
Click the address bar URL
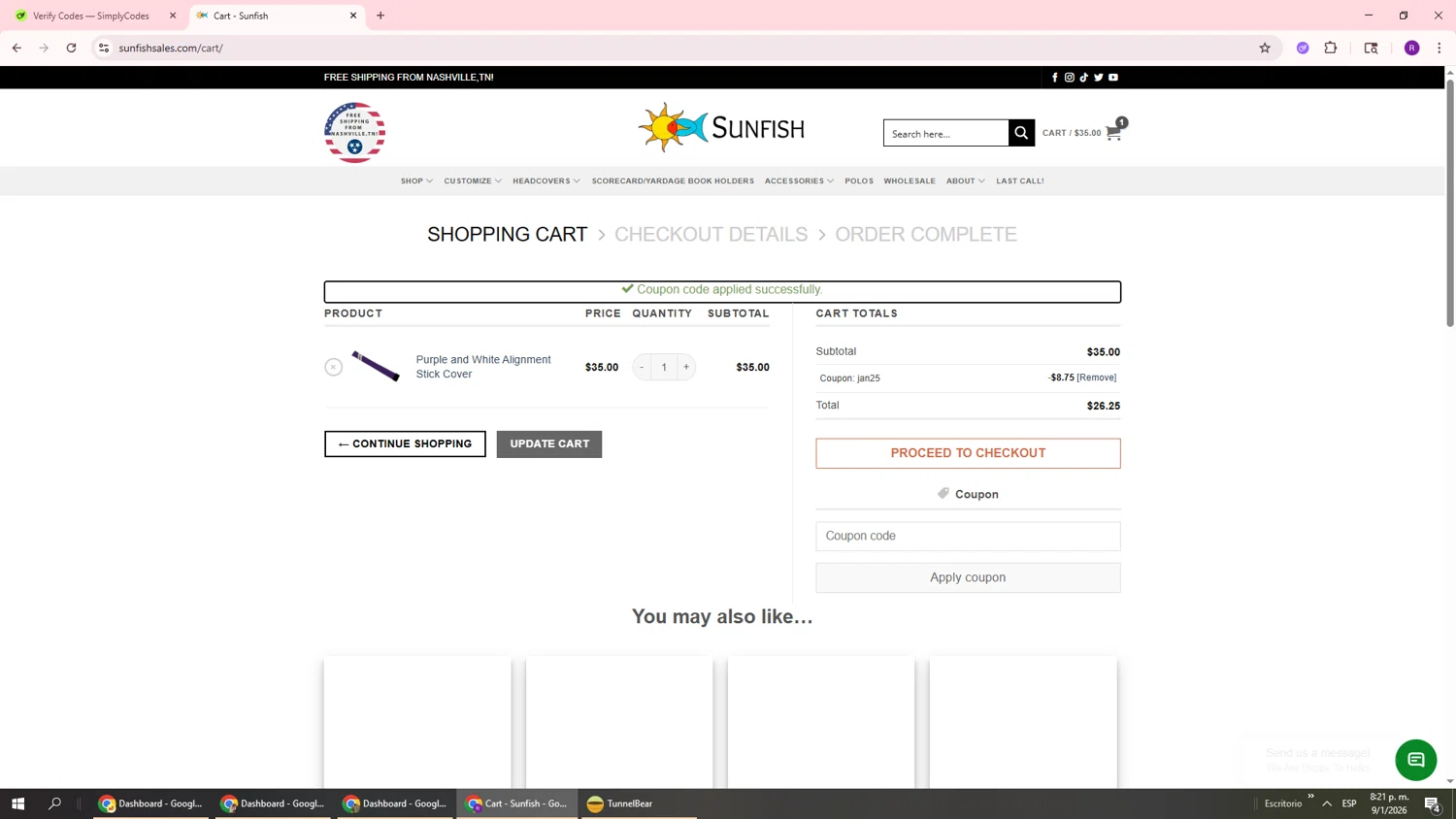coord(171,48)
